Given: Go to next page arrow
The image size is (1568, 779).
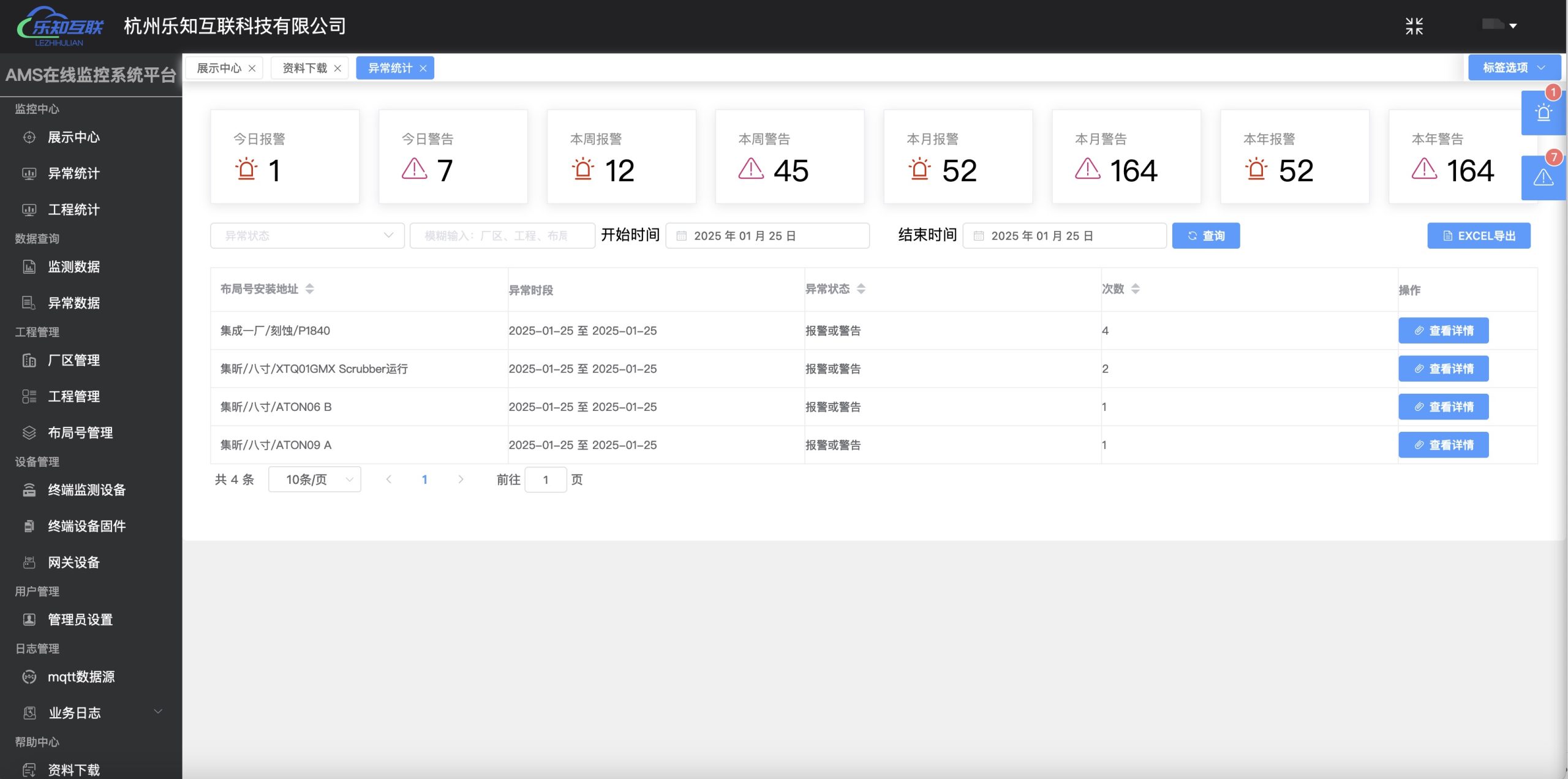Looking at the screenshot, I should [x=461, y=480].
